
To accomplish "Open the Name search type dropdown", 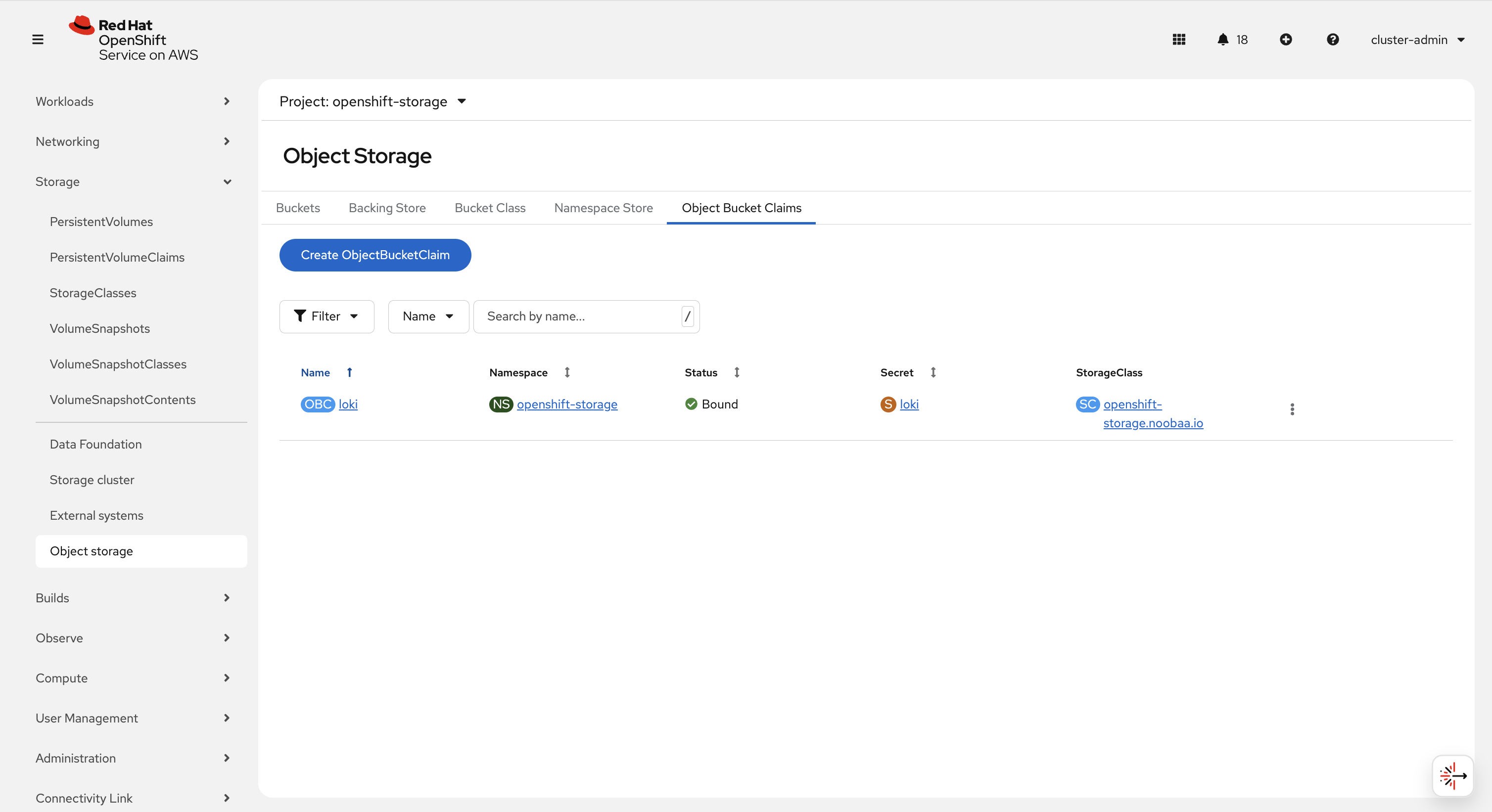I will [428, 316].
